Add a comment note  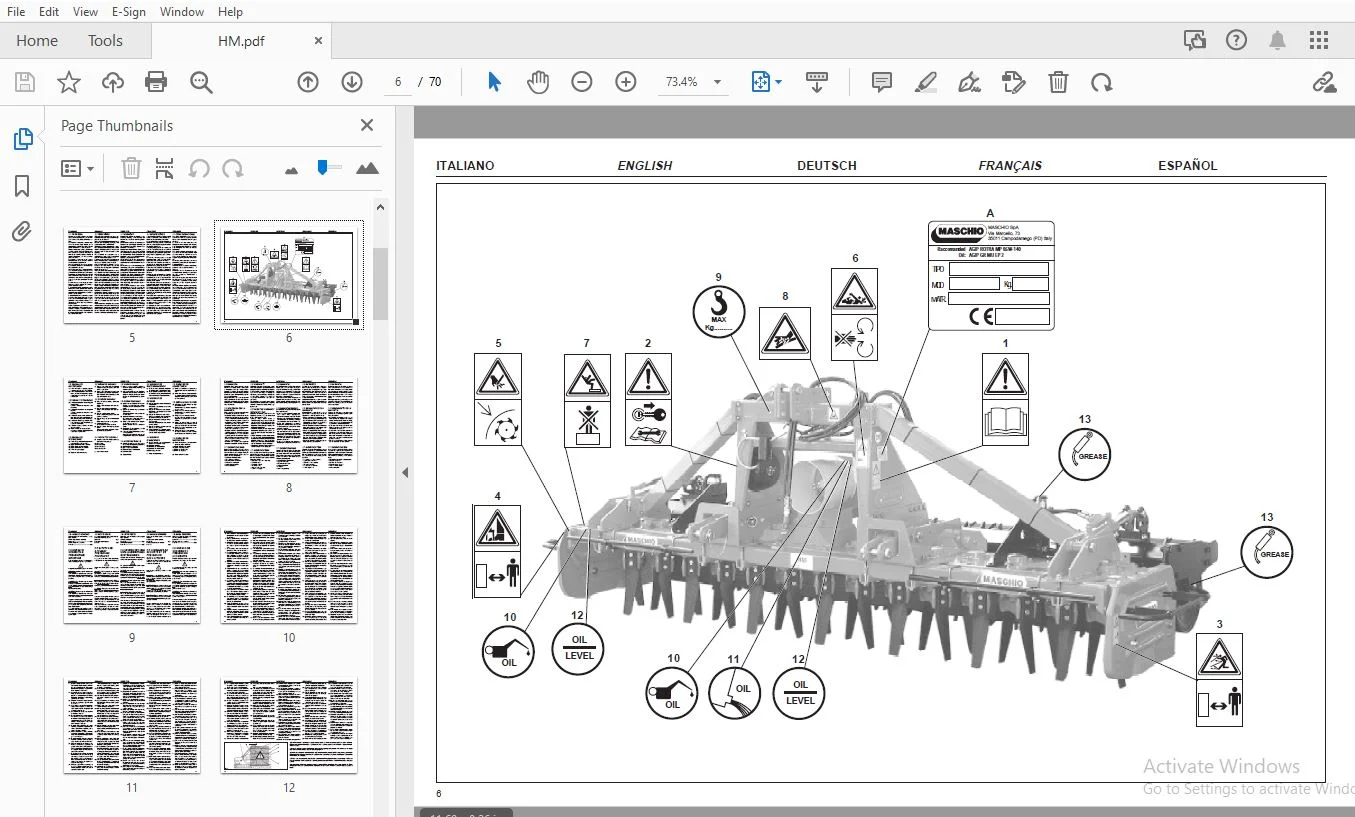882,82
